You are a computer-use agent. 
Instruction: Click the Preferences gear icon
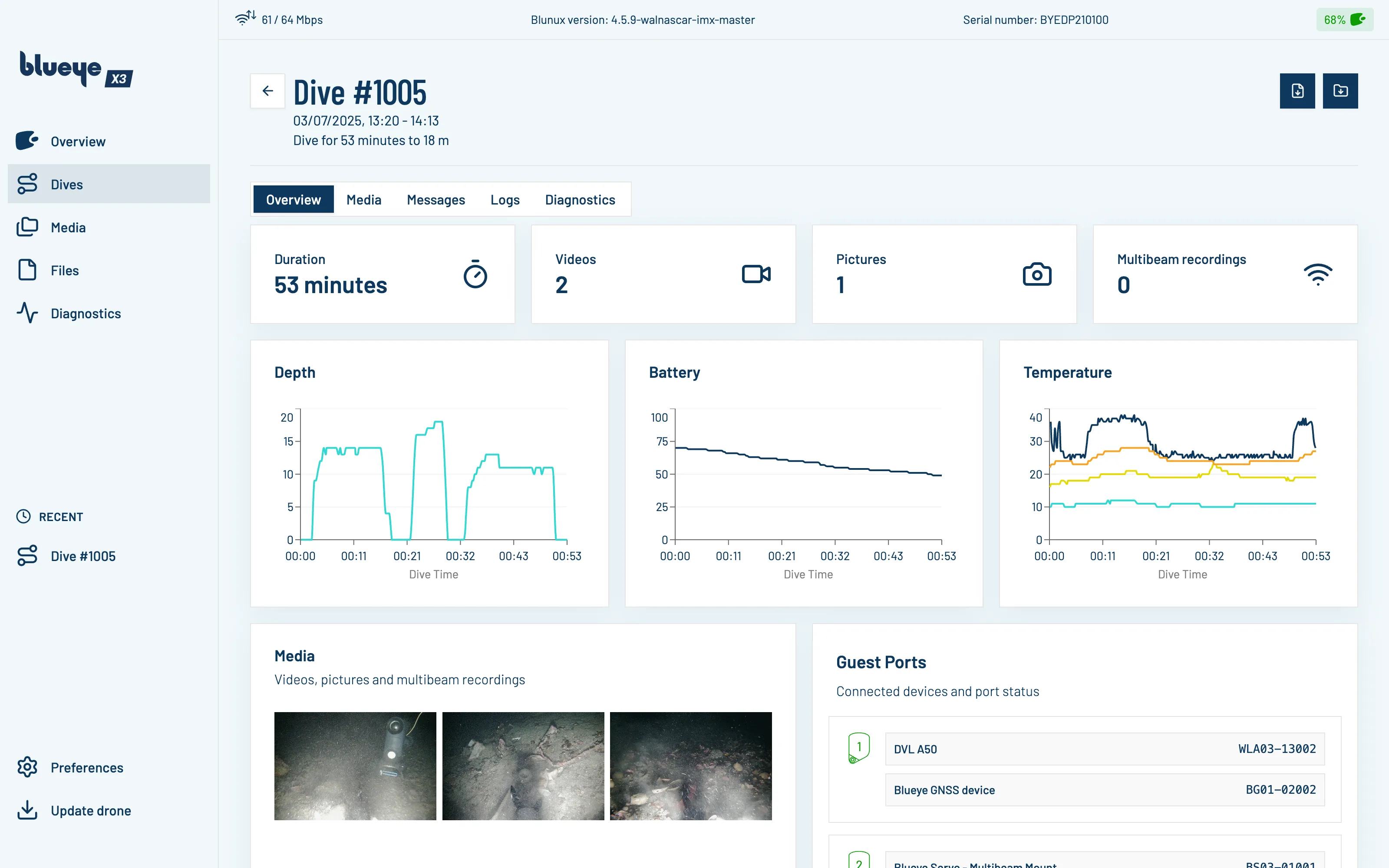tap(27, 767)
